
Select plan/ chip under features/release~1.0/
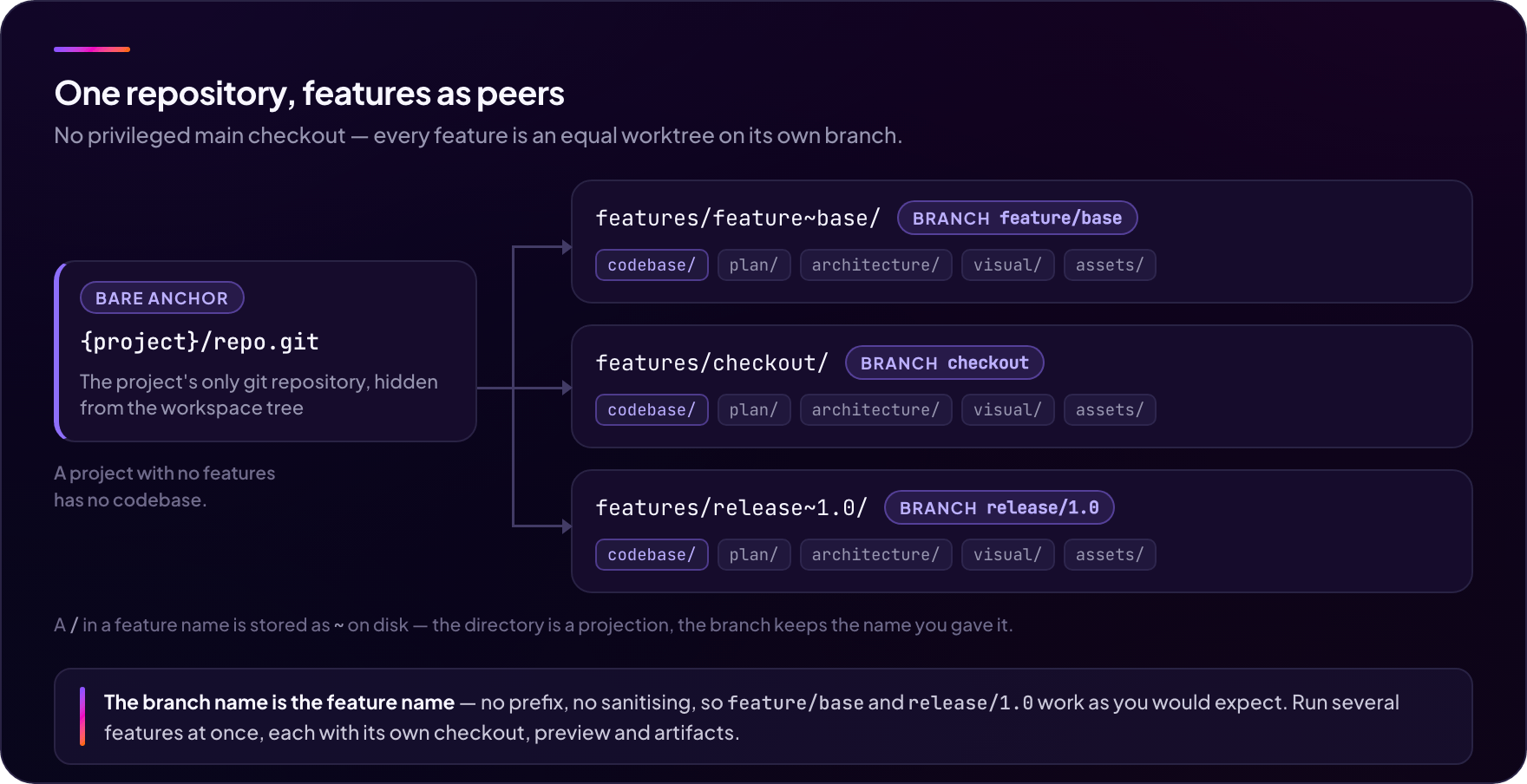pyautogui.click(x=754, y=555)
